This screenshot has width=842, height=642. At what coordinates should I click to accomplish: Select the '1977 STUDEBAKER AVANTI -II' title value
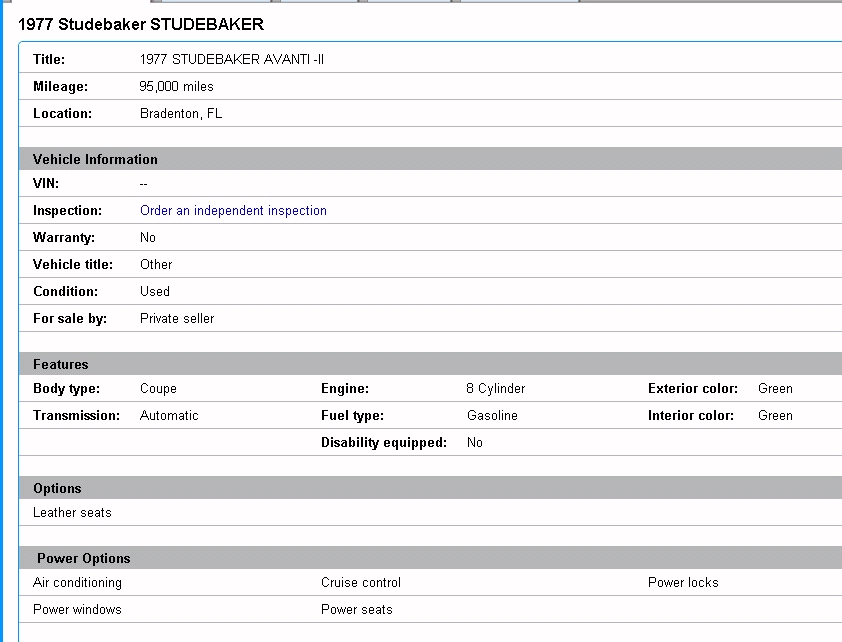pyautogui.click(x=231, y=59)
